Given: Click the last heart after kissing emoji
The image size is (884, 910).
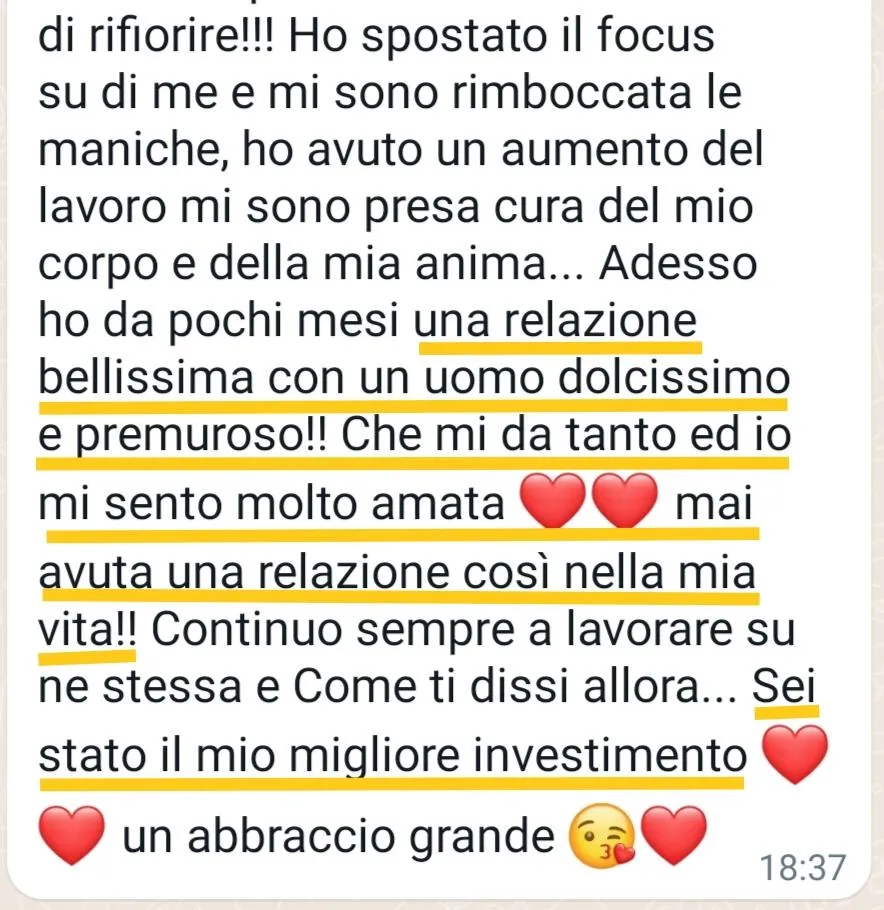Looking at the screenshot, I should [x=673, y=835].
